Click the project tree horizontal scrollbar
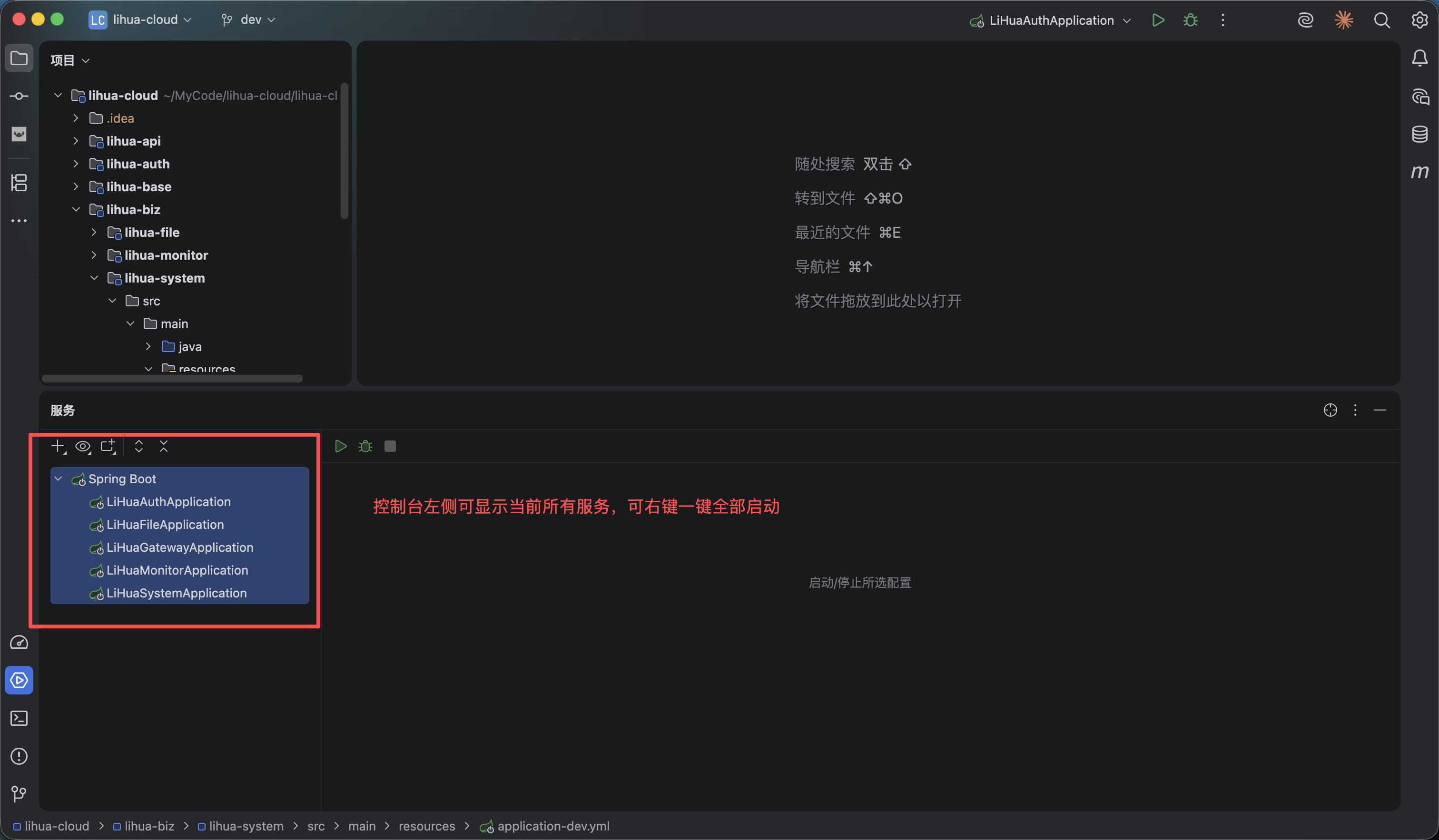Viewport: 1439px width, 840px height. 172,378
